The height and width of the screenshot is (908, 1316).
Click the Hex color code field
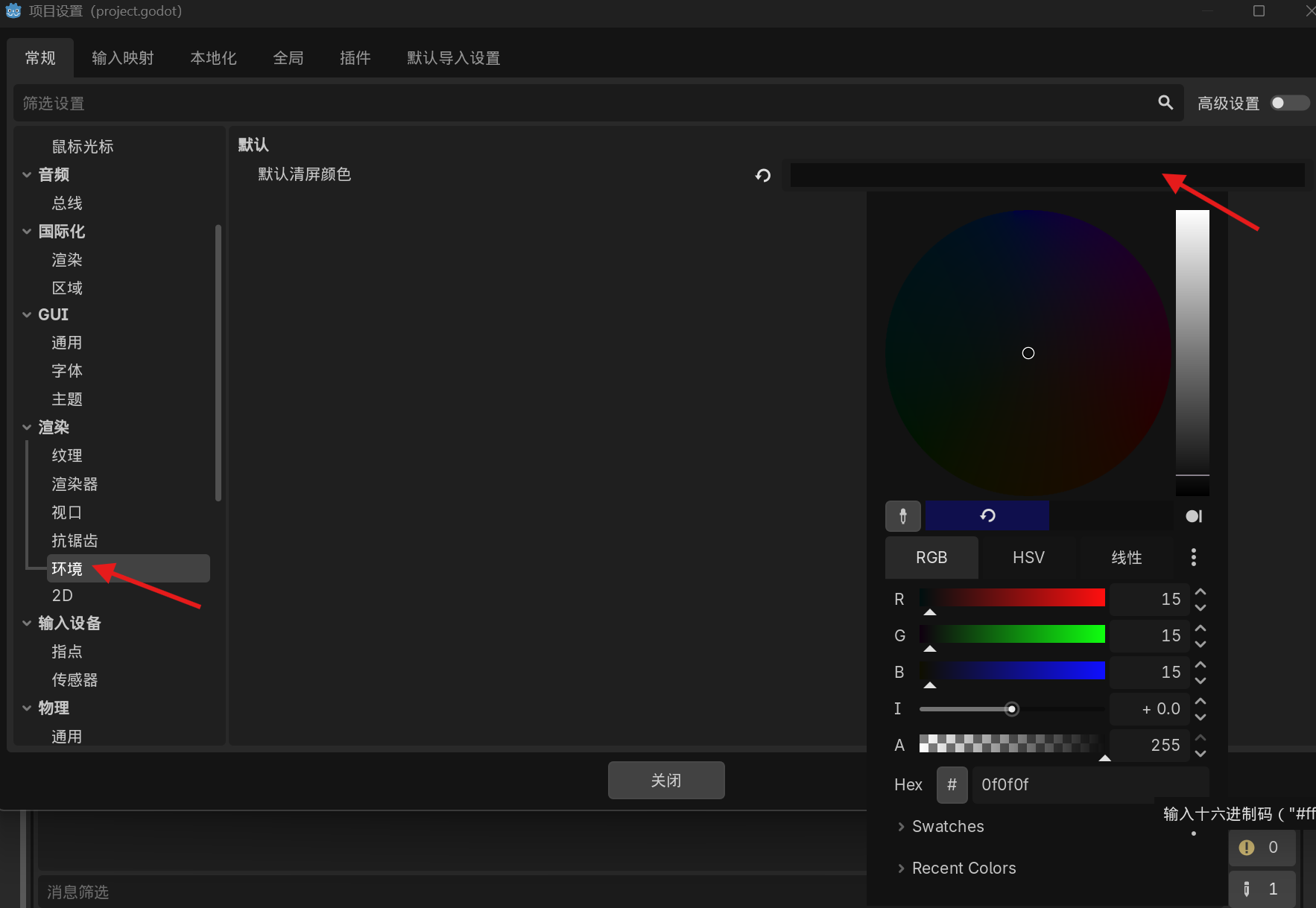[1090, 784]
